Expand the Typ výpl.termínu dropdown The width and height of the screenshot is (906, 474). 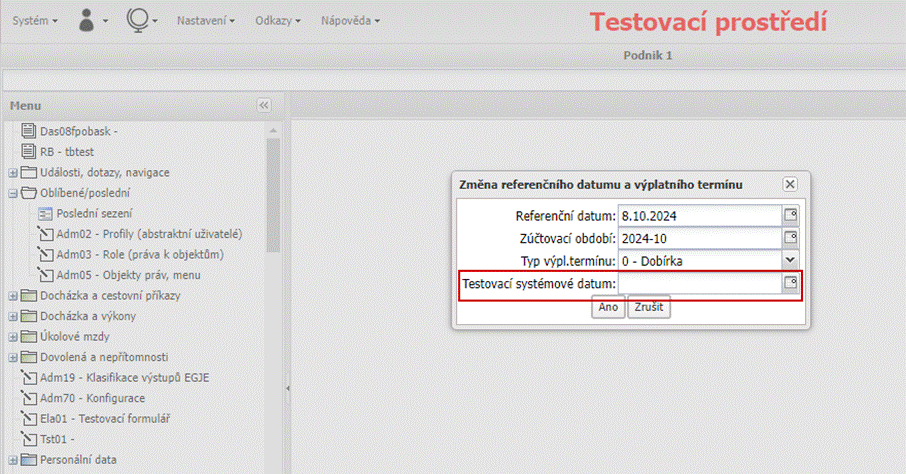[790, 261]
